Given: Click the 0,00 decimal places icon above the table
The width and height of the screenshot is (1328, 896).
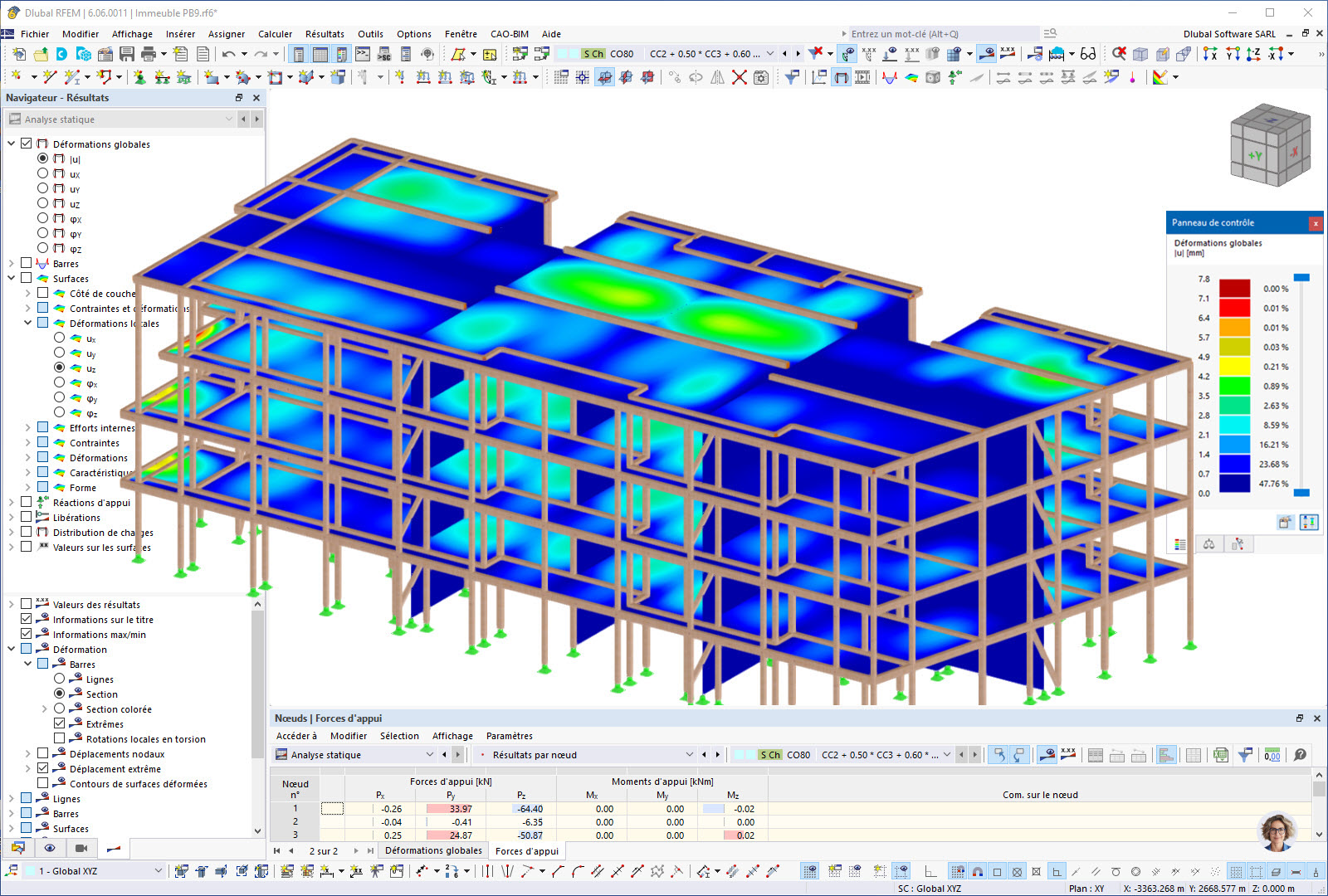Looking at the screenshot, I should point(1272,754).
